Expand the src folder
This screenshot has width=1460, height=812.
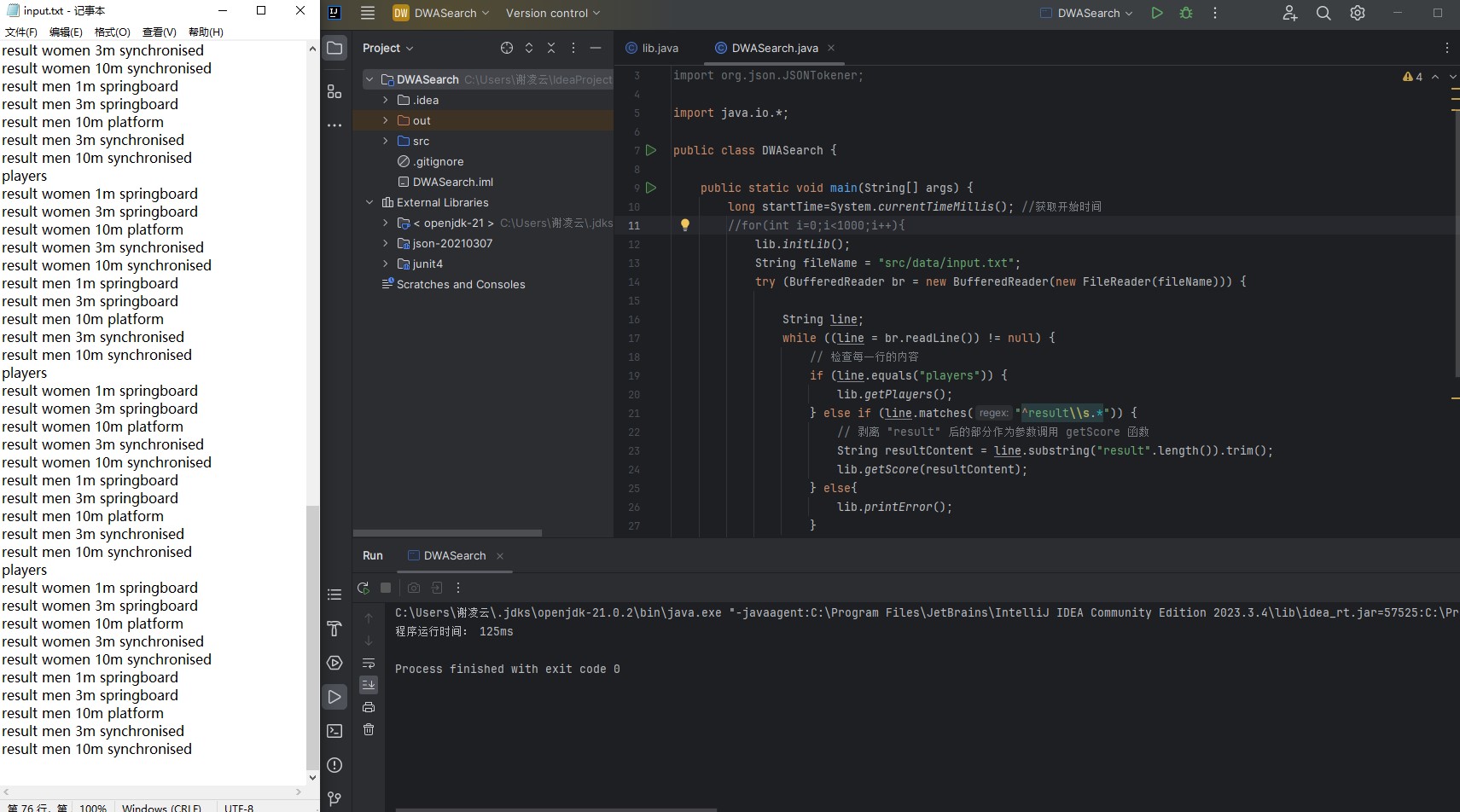[x=386, y=141]
